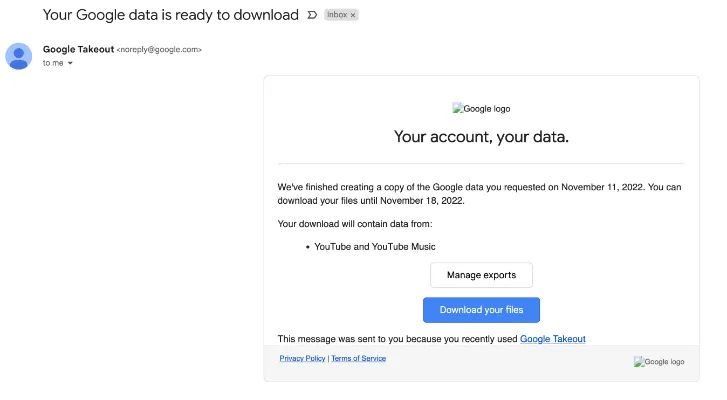
Task: Click the Inbox label chip
Action: click(341, 15)
